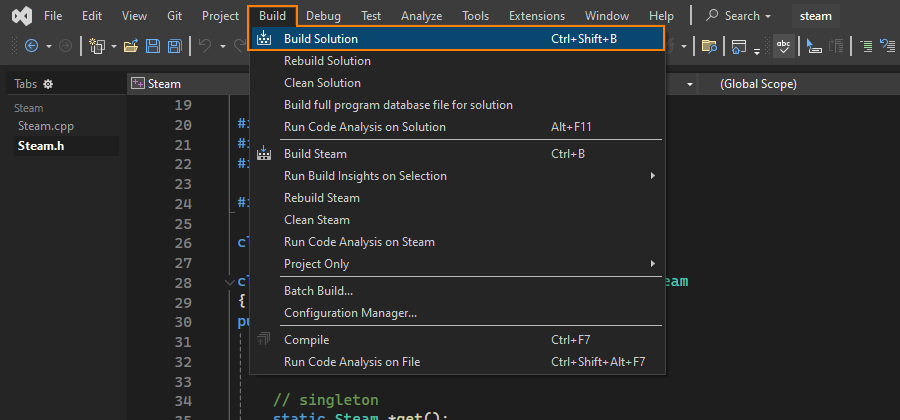
Task: Select Run Code Analysis on File
Action: [457, 362]
